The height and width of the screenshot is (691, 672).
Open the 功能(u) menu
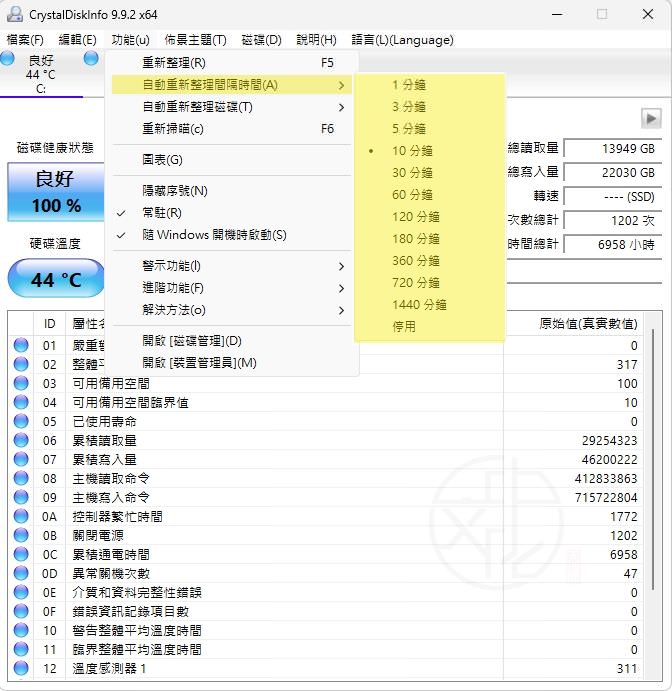click(130, 40)
